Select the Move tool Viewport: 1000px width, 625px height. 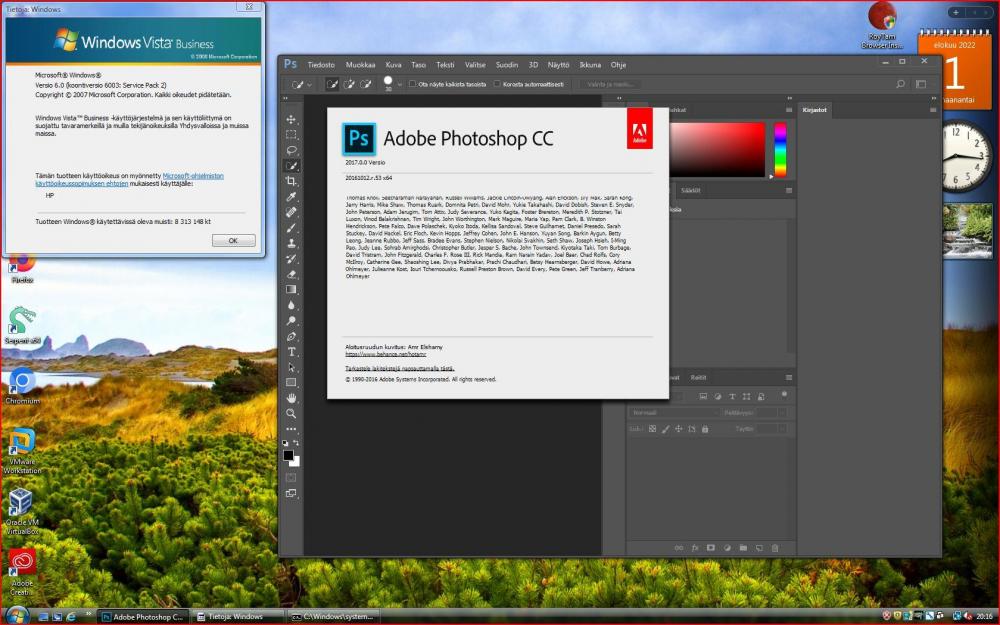pos(292,119)
